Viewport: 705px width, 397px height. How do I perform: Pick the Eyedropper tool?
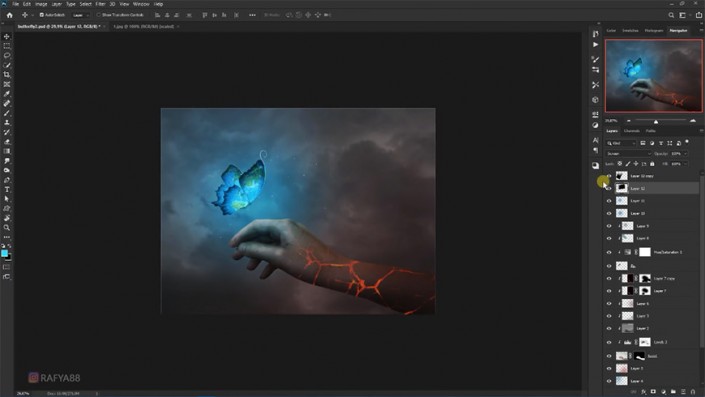point(7,94)
